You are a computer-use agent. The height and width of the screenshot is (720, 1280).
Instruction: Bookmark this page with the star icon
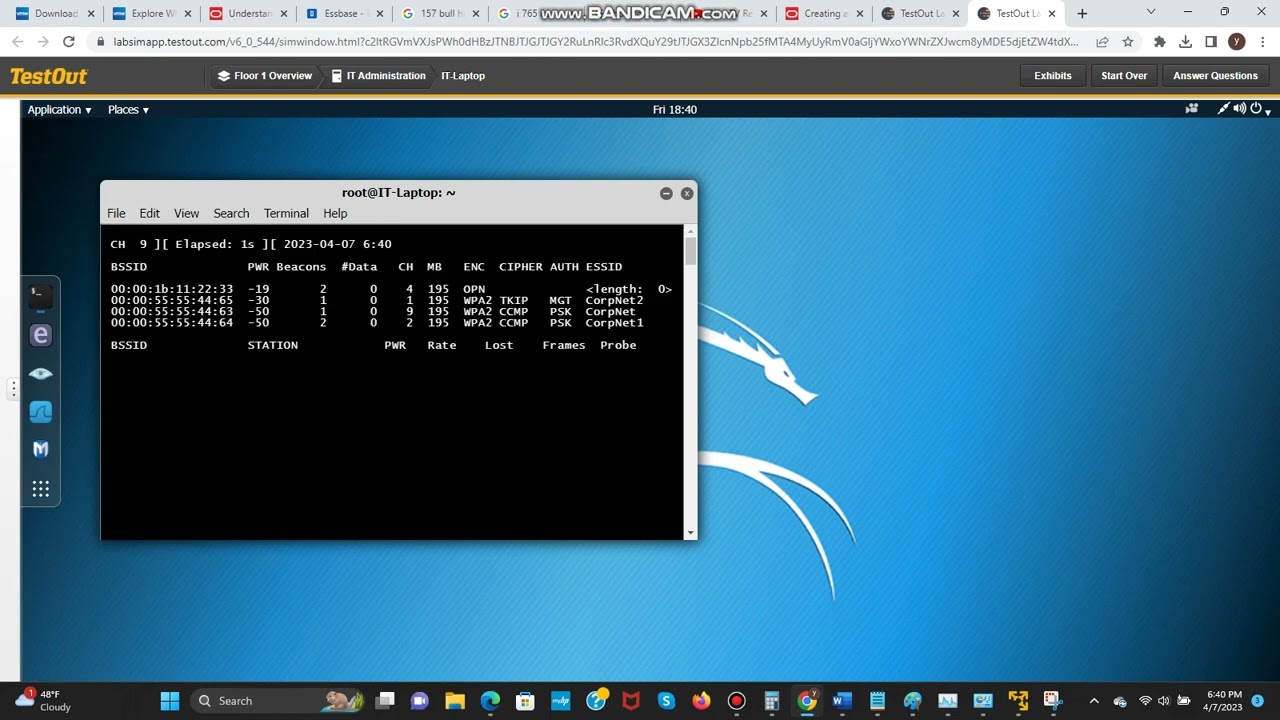tap(1128, 42)
